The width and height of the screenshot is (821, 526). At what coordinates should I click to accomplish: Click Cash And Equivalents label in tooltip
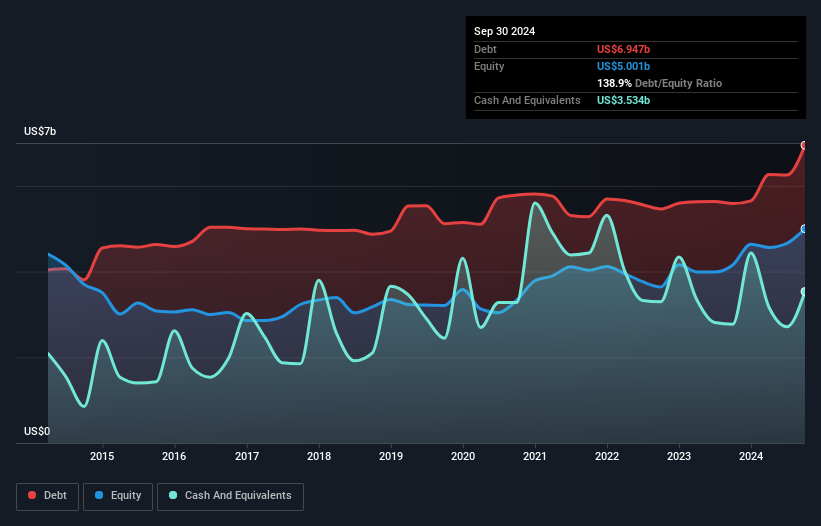(527, 100)
